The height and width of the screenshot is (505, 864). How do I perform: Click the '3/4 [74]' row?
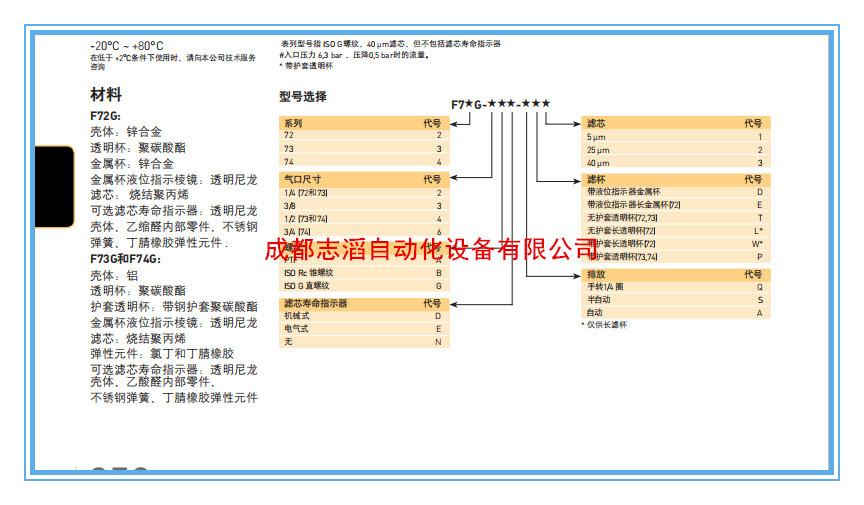[x=364, y=232]
